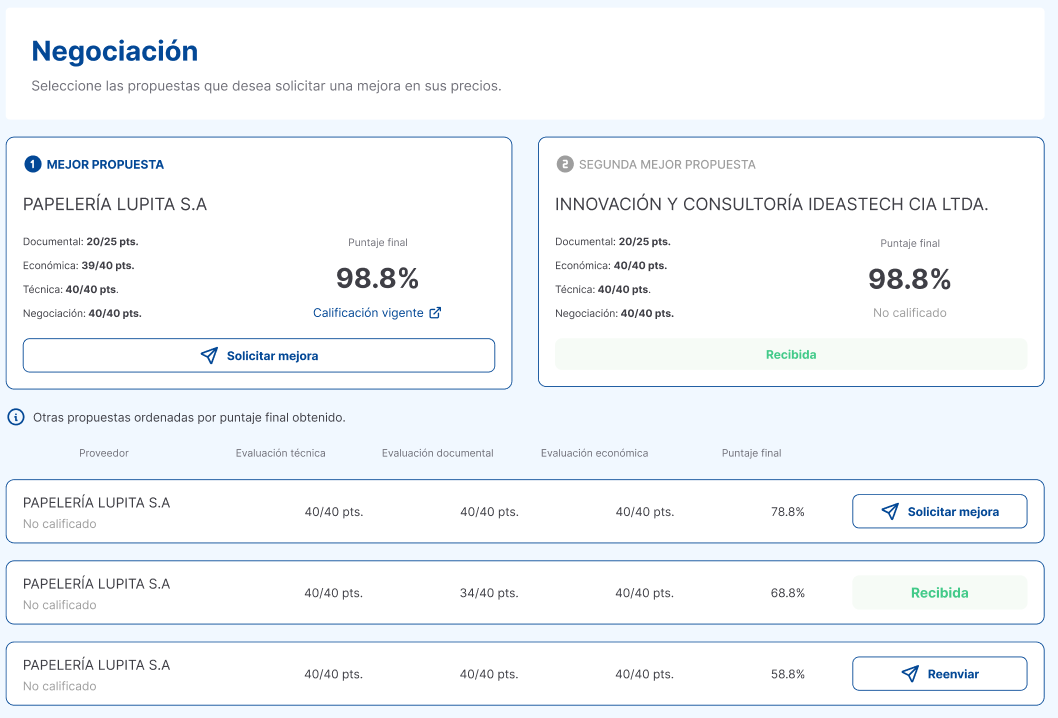Click the number 2 badge of Segunda Mejor Propuesta
The image size is (1058, 718).
[x=565, y=164]
